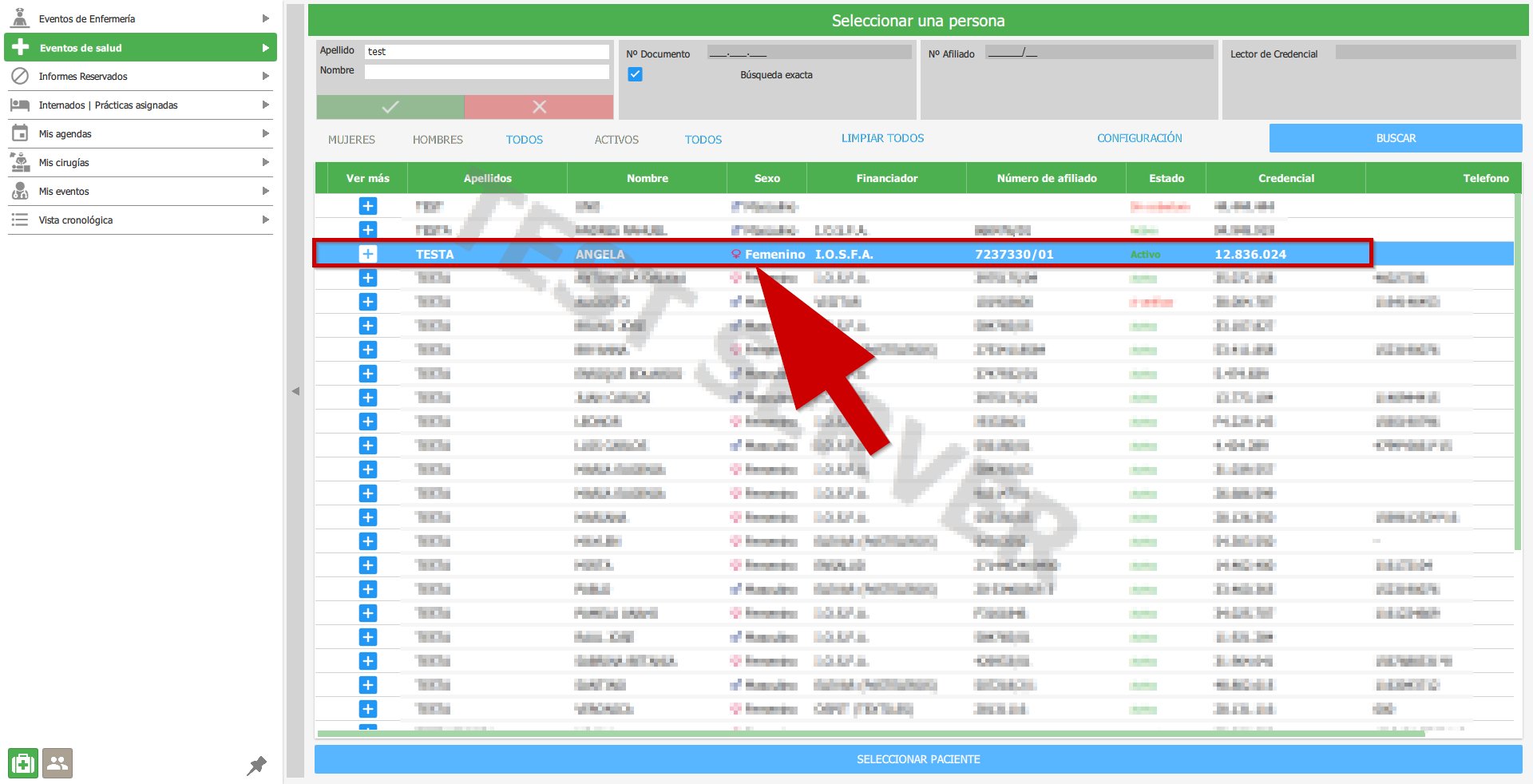Open Vista cronológica menu item
The width and height of the screenshot is (1533, 784).
click(140, 220)
